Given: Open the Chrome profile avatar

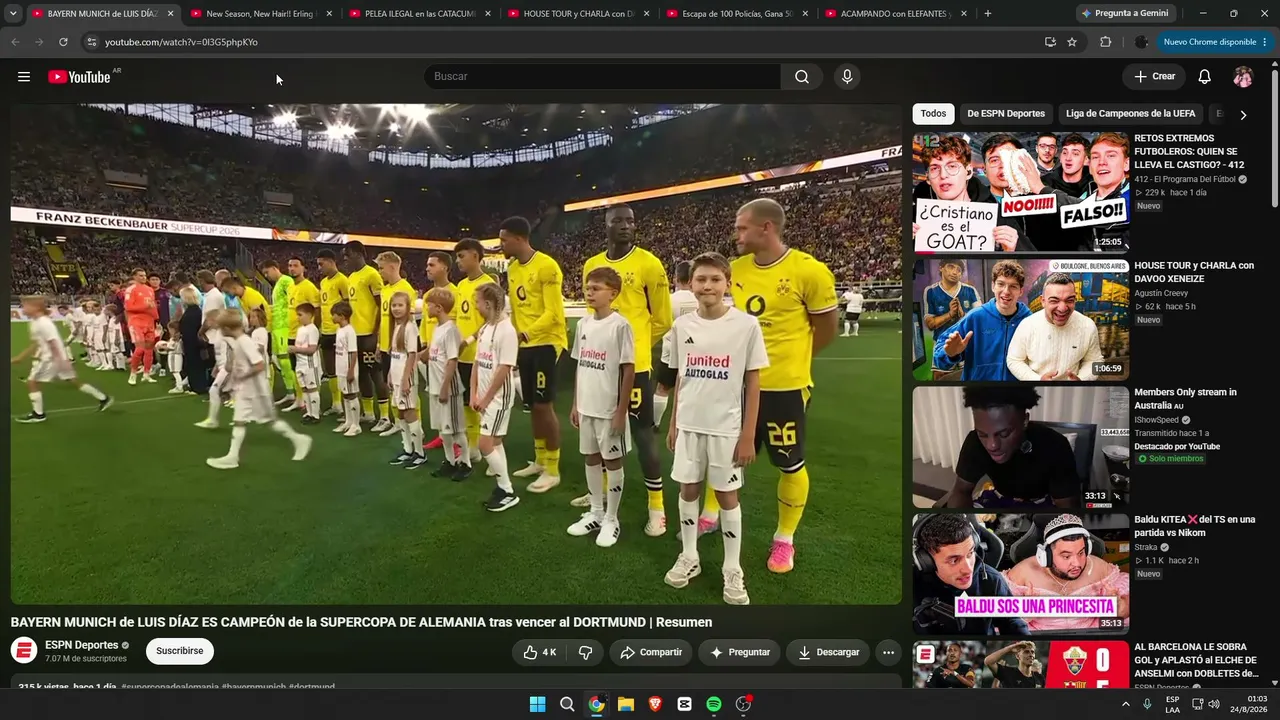Looking at the screenshot, I should (1141, 42).
